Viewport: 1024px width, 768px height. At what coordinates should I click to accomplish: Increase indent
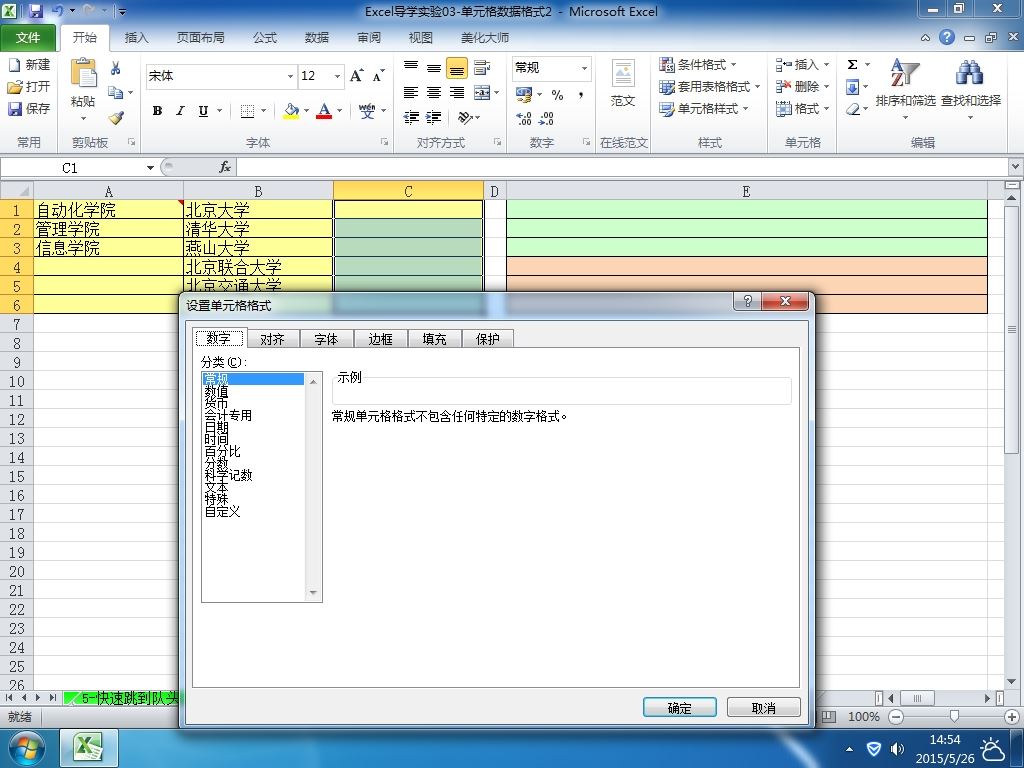click(434, 118)
